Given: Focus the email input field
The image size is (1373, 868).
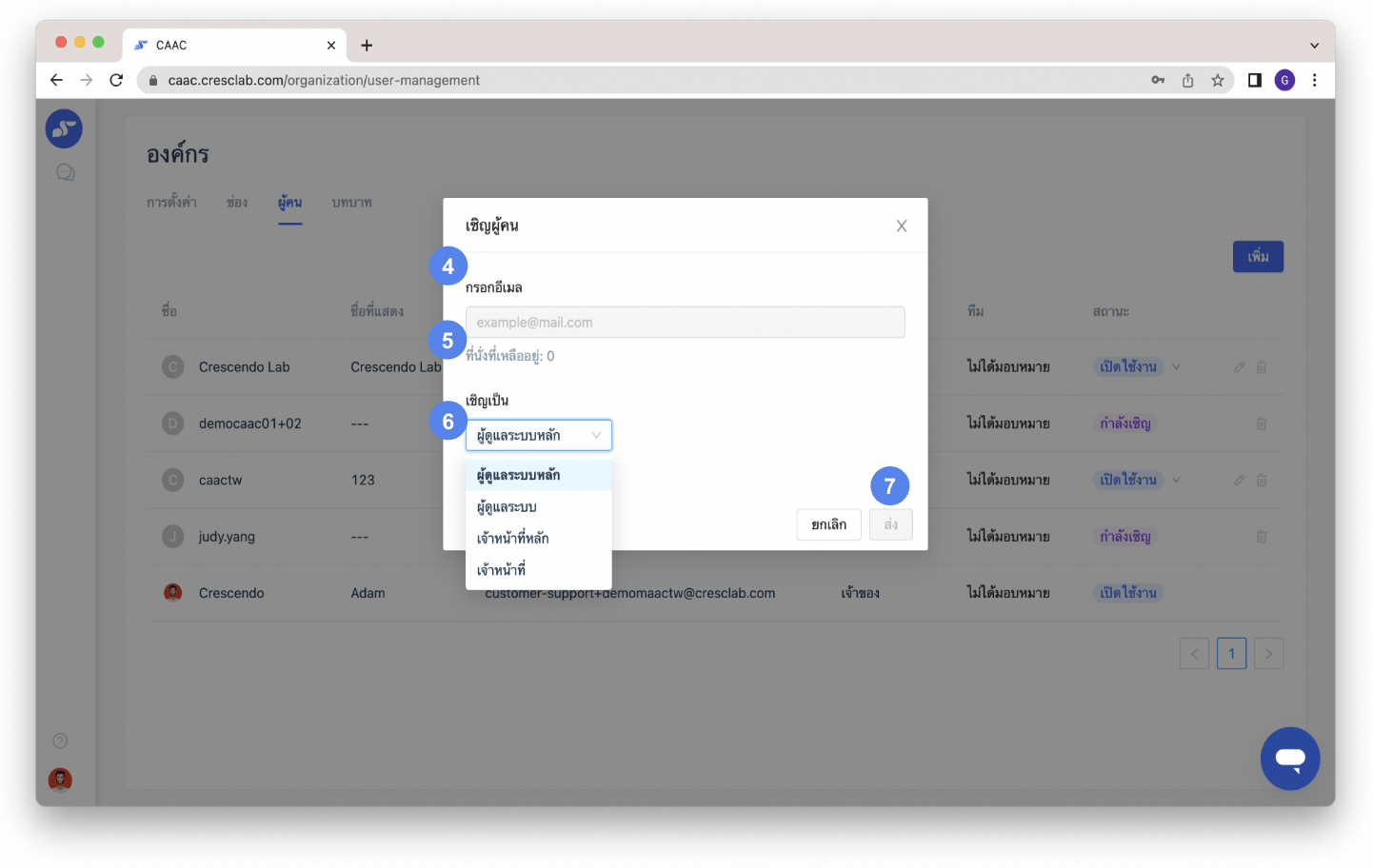Looking at the screenshot, I should click(685, 322).
